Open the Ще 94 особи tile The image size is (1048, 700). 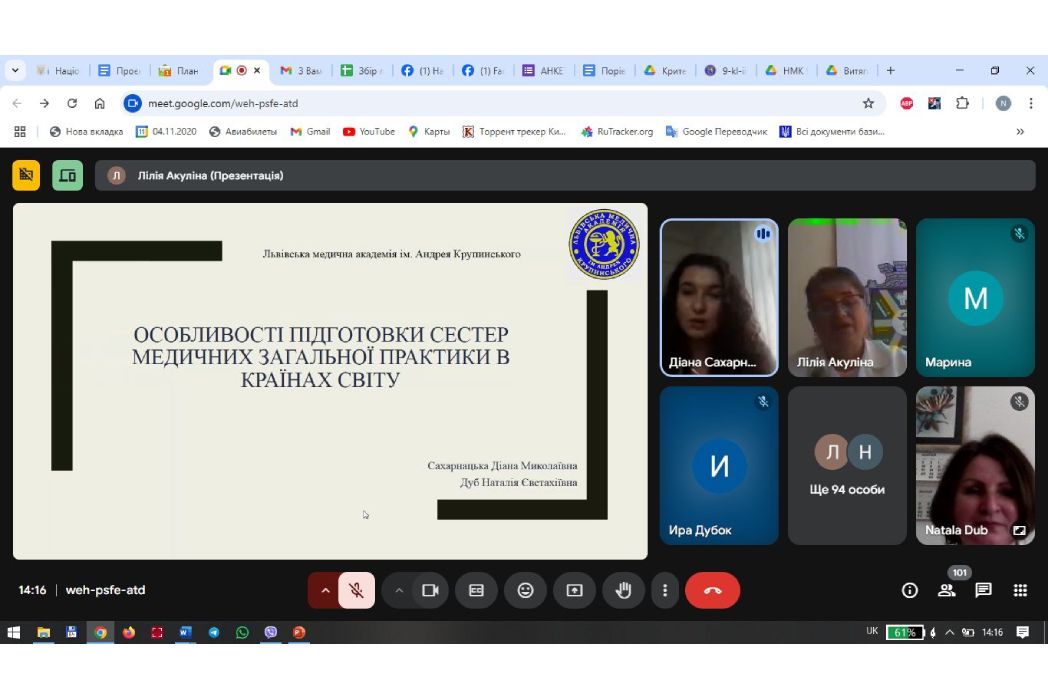(847, 465)
